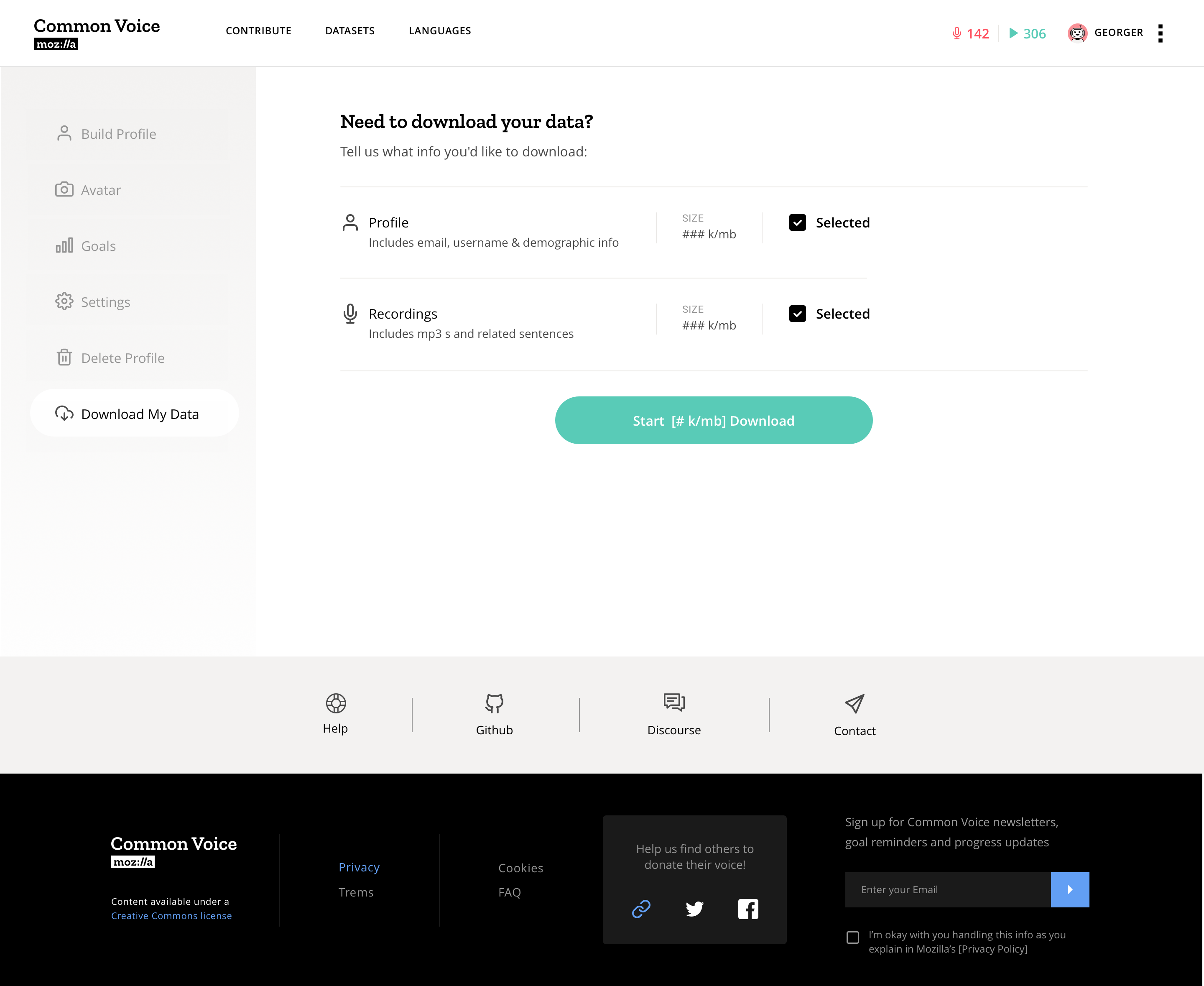Click the Facebook icon in footer
Viewport: 1204px width, 986px height.
tap(748, 909)
